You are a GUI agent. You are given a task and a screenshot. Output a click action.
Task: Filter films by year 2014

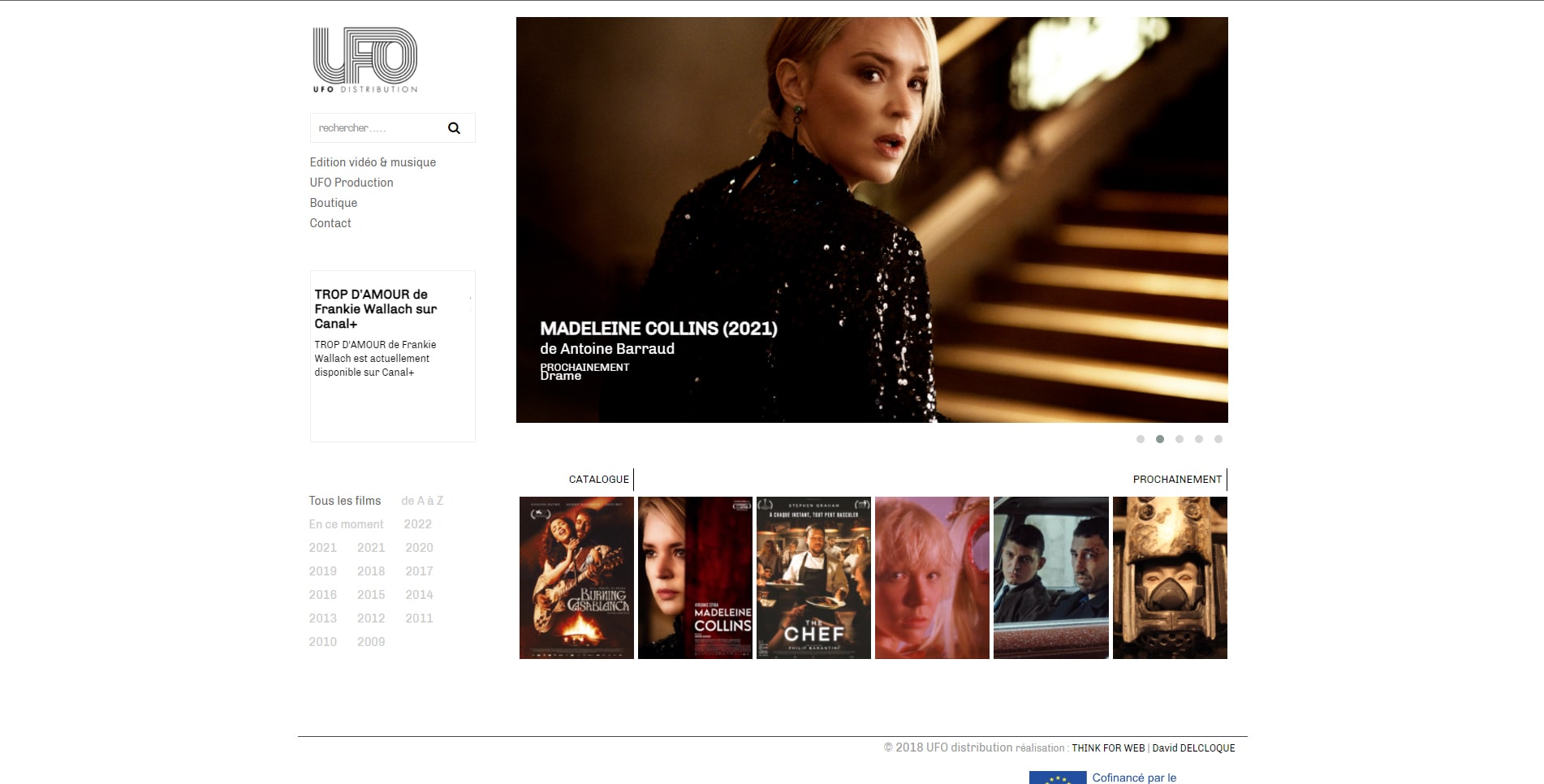tap(420, 595)
